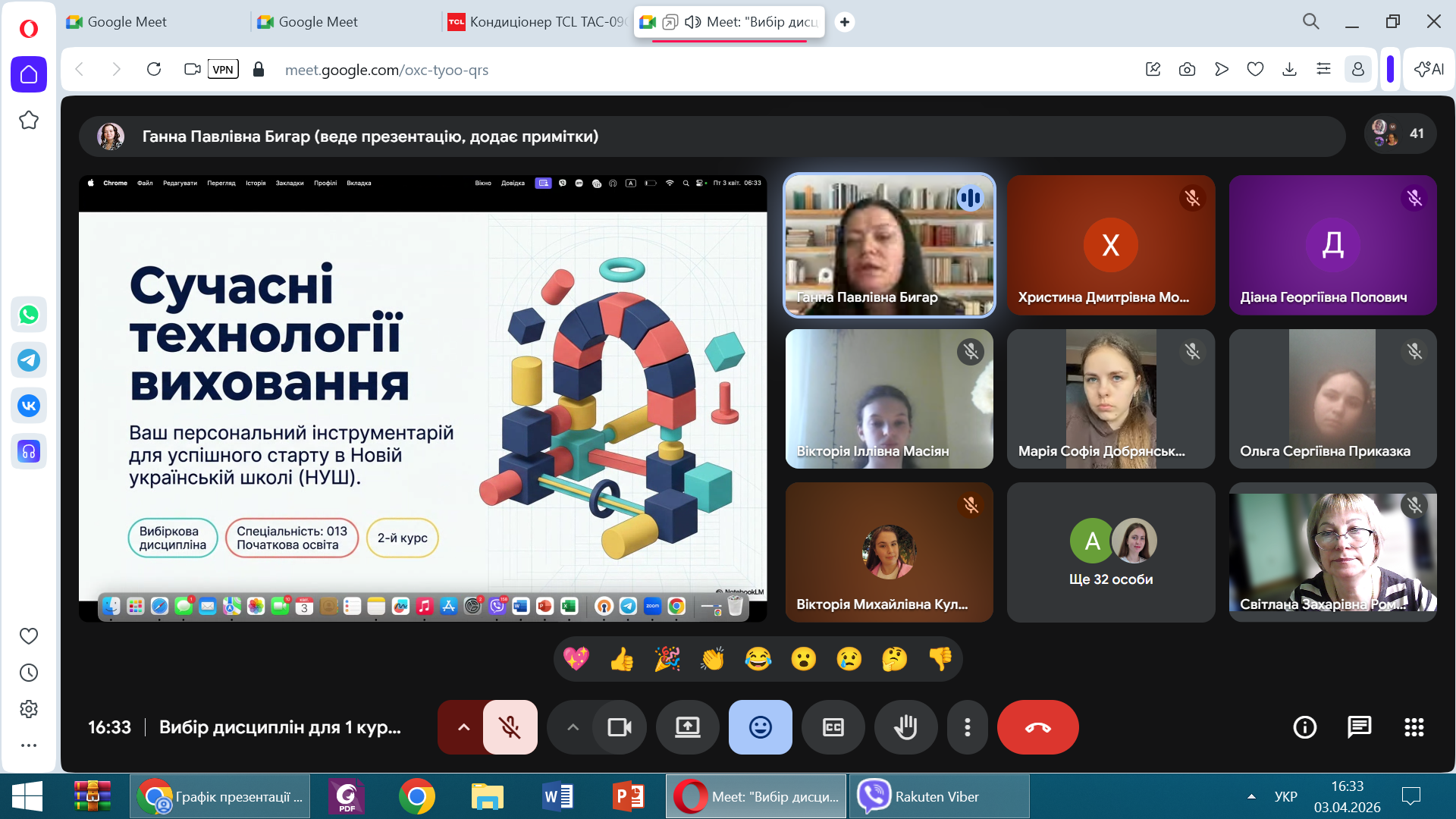
Task: Open Meet activities grid menu
Action: click(1414, 727)
